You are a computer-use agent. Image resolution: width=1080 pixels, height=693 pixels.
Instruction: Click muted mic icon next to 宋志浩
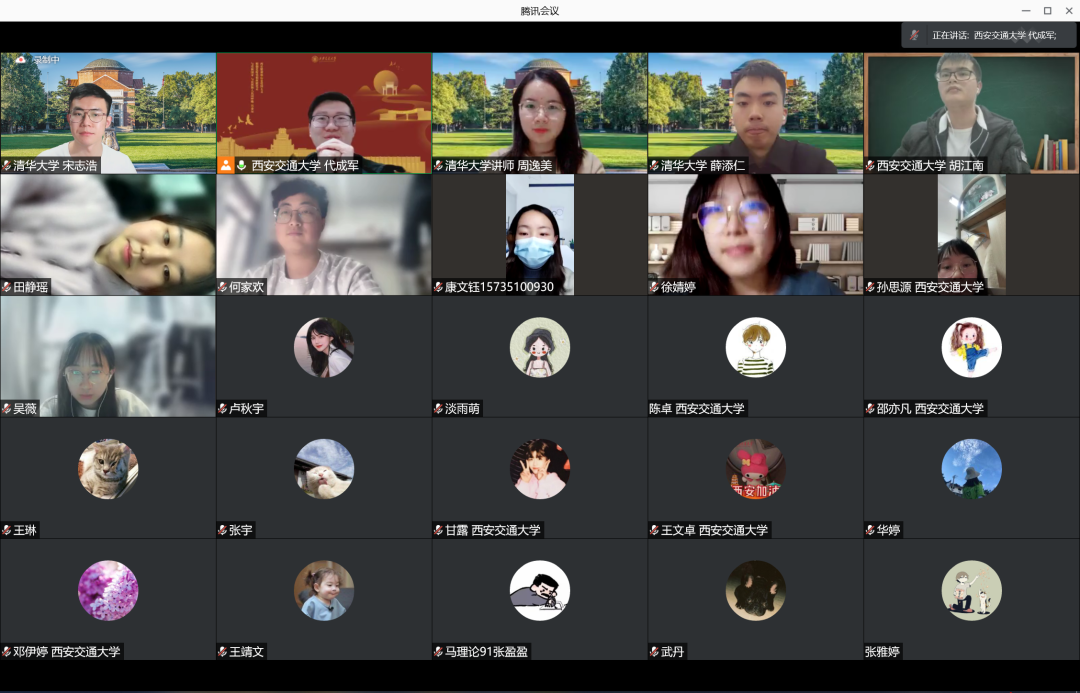(7, 166)
